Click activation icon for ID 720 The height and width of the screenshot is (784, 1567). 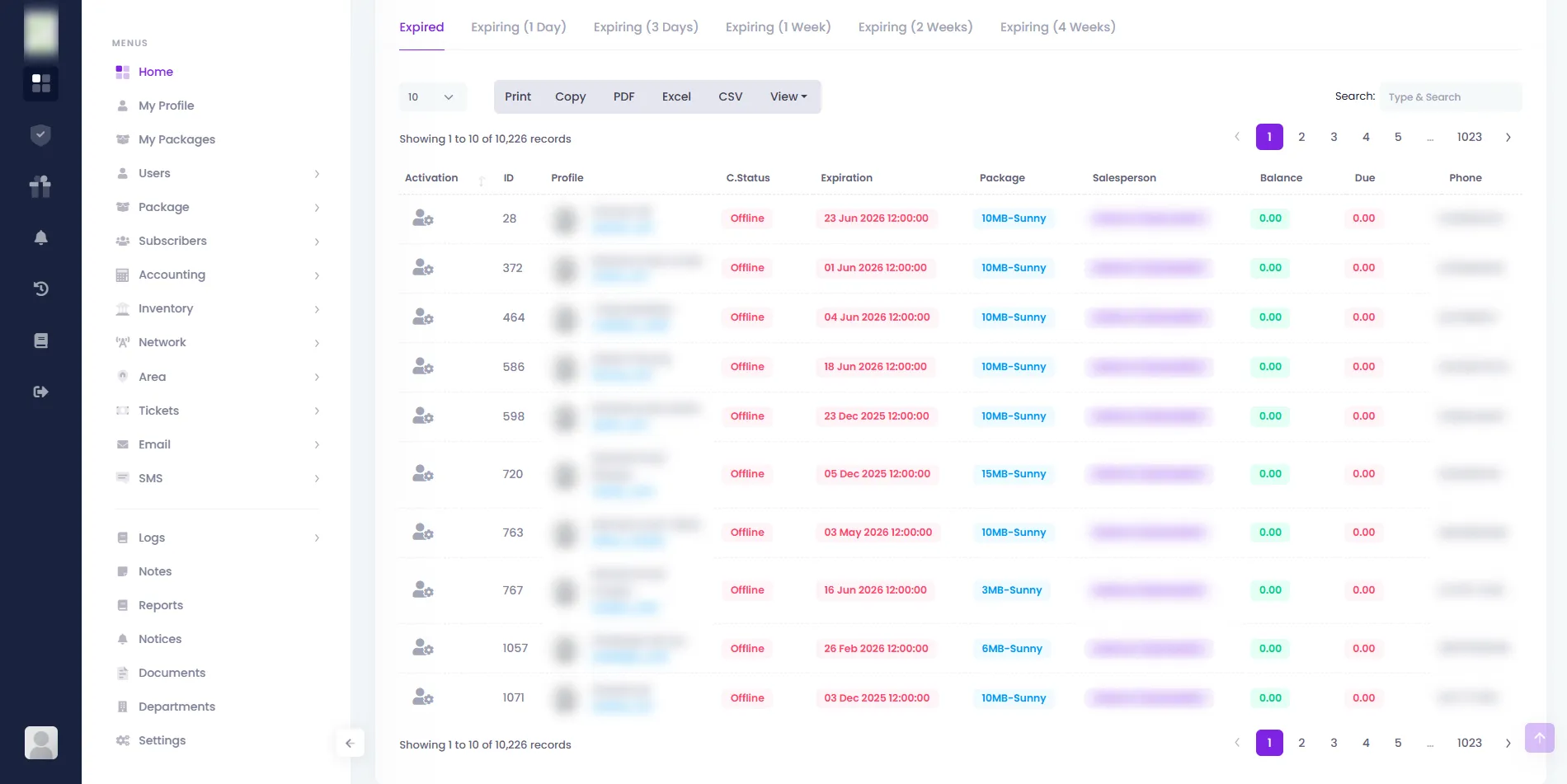click(423, 474)
